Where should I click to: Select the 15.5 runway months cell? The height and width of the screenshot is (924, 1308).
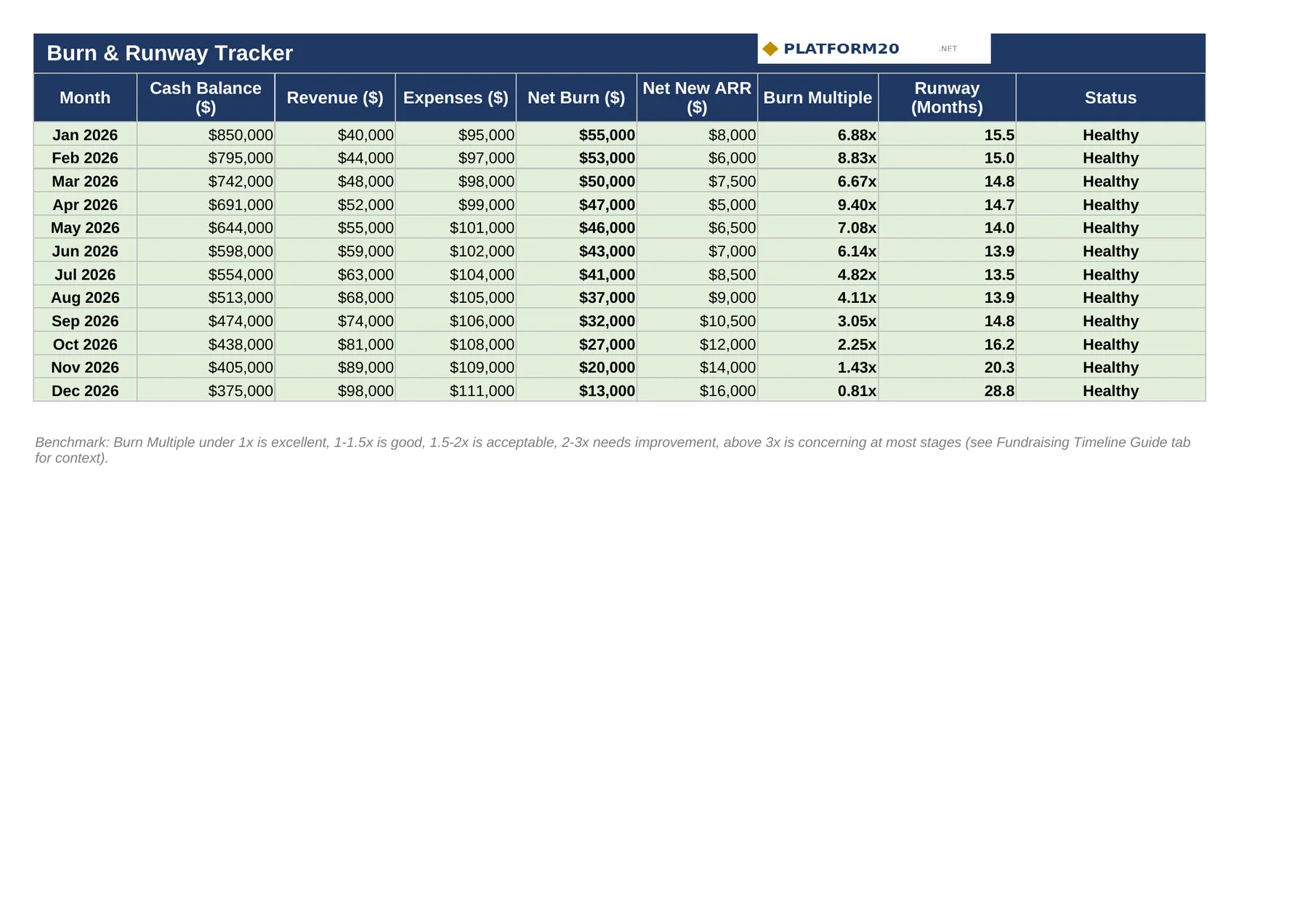pyautogui.click(x=947, y=134)
